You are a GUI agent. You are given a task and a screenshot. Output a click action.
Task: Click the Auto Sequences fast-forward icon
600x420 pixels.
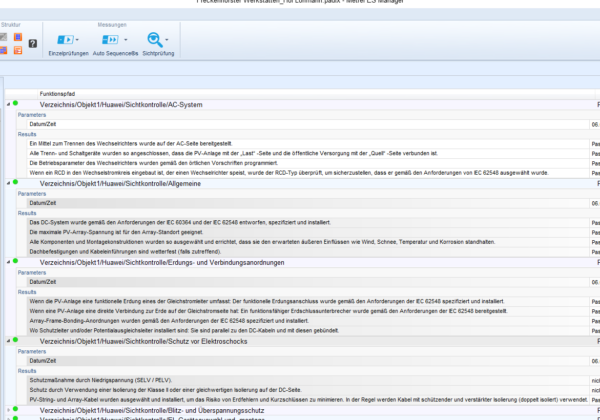pos(110,40)
